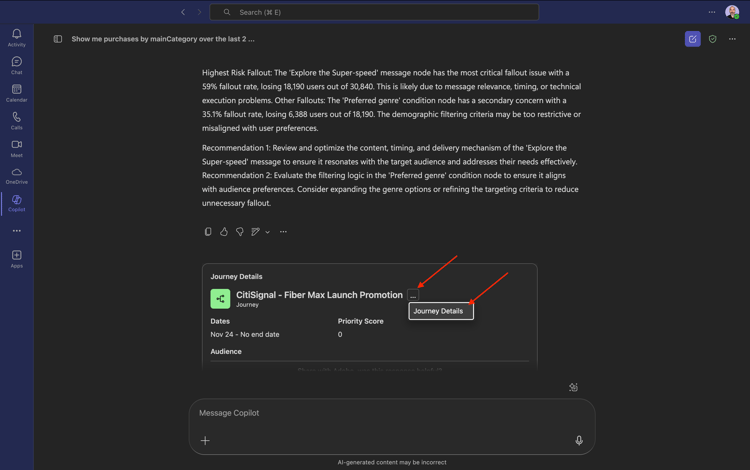
Task: Open more options in chat header
Action: (732, 39)
